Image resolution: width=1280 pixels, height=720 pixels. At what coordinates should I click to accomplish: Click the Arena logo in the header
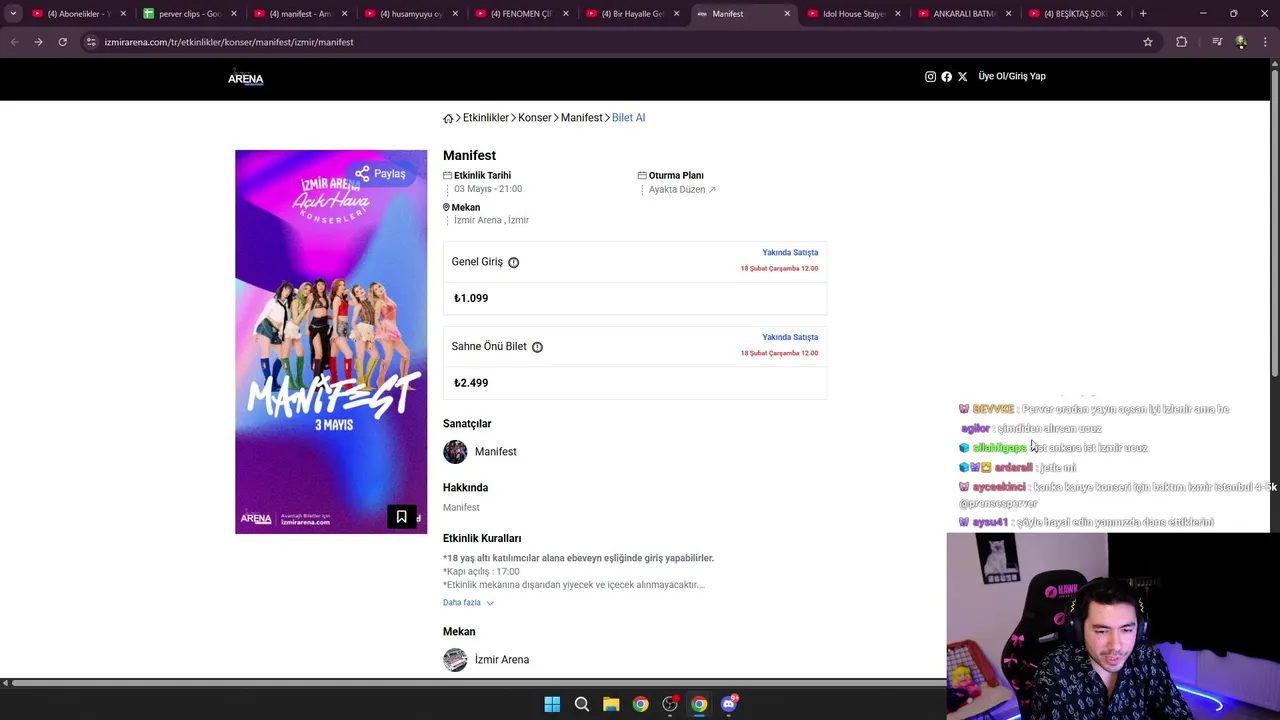pos(245,77)
